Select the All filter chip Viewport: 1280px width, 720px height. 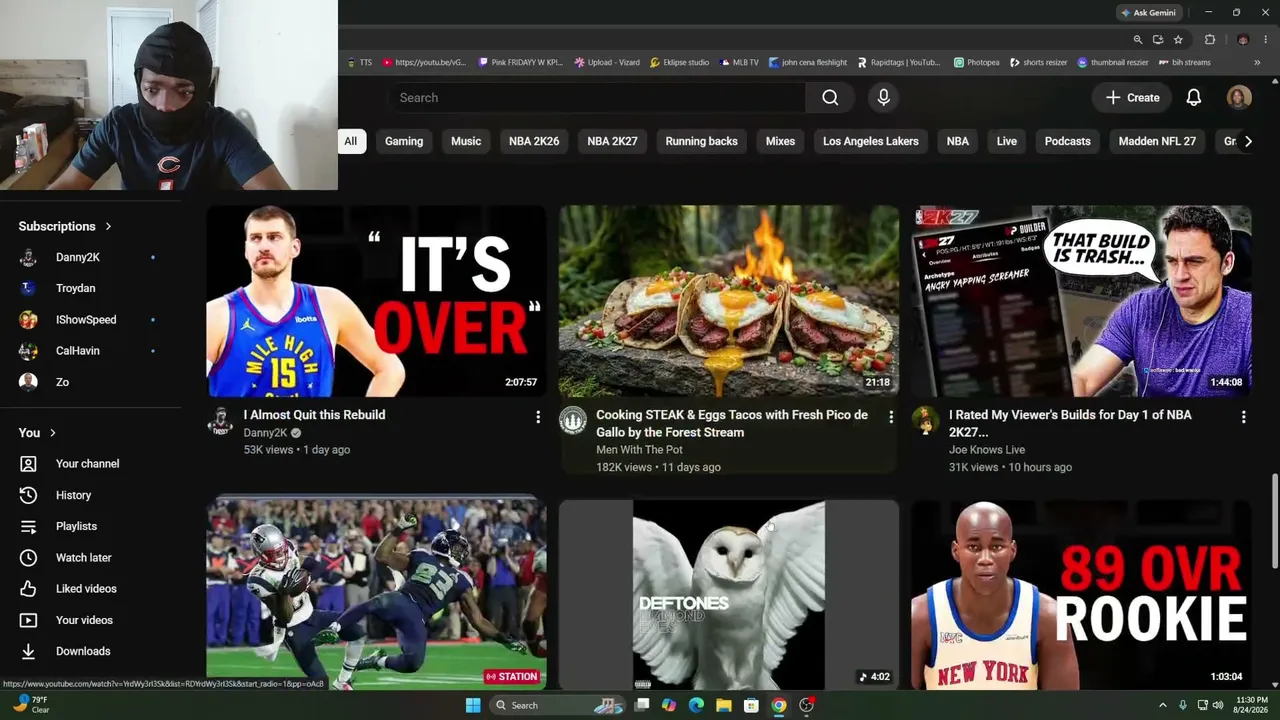tap(351, 141)
